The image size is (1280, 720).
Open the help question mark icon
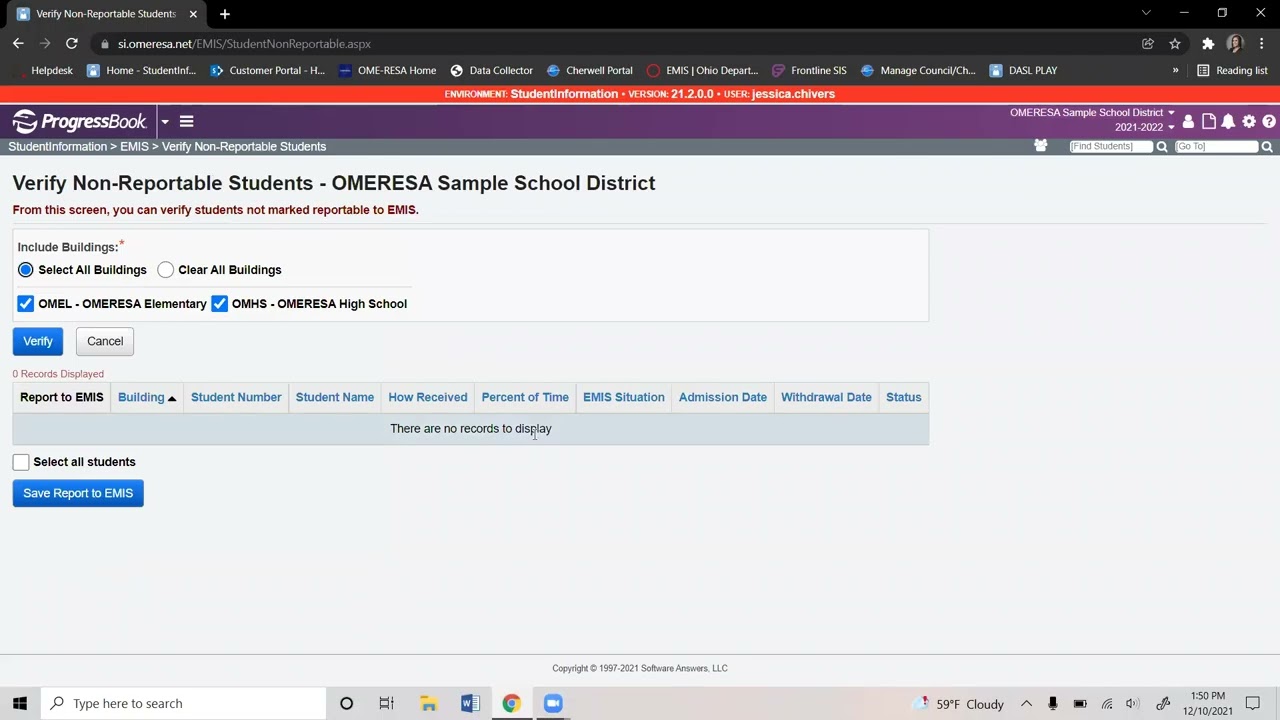click(x=1269, y=122)
